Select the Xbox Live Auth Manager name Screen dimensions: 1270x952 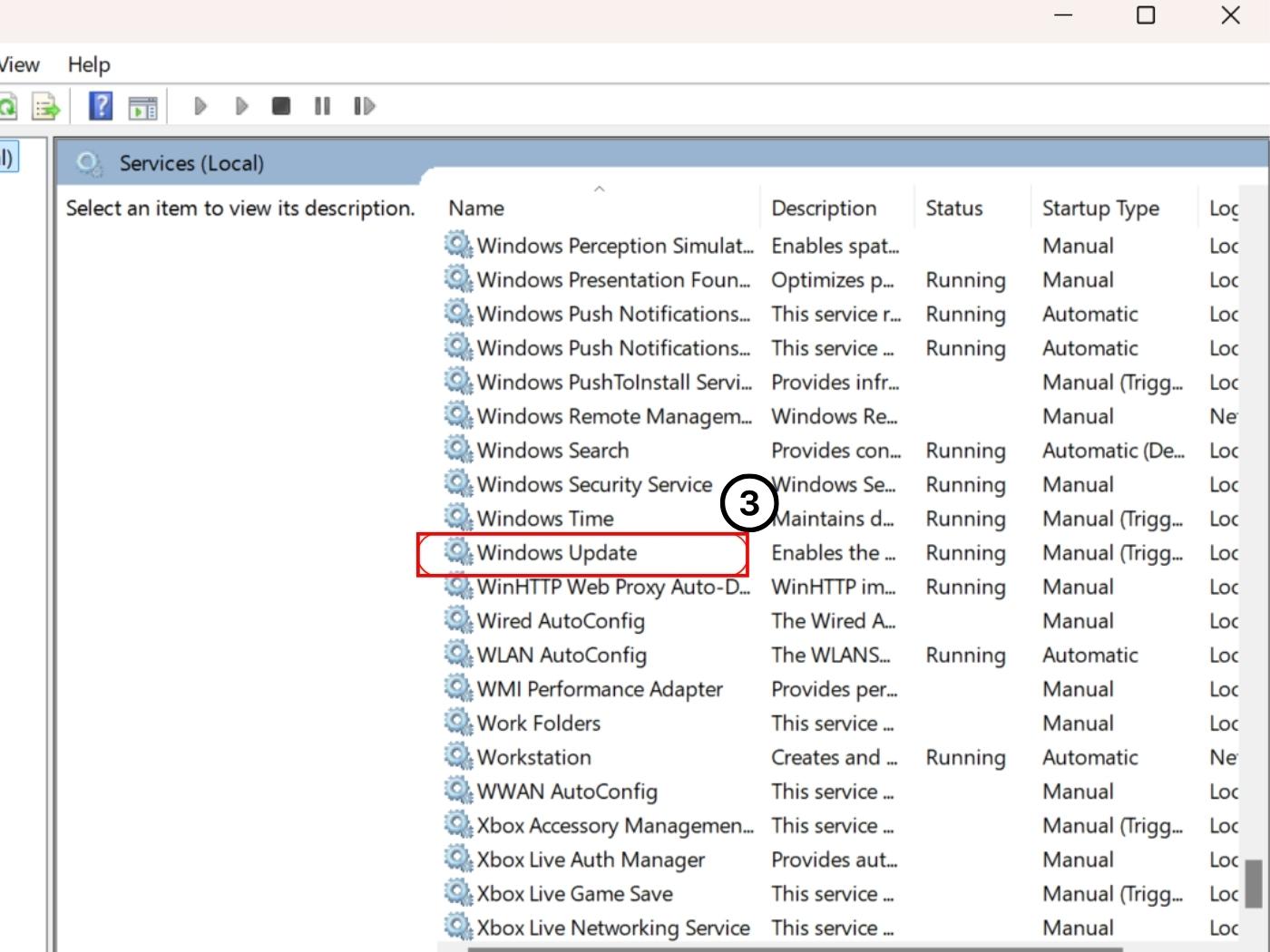(591, 860)
